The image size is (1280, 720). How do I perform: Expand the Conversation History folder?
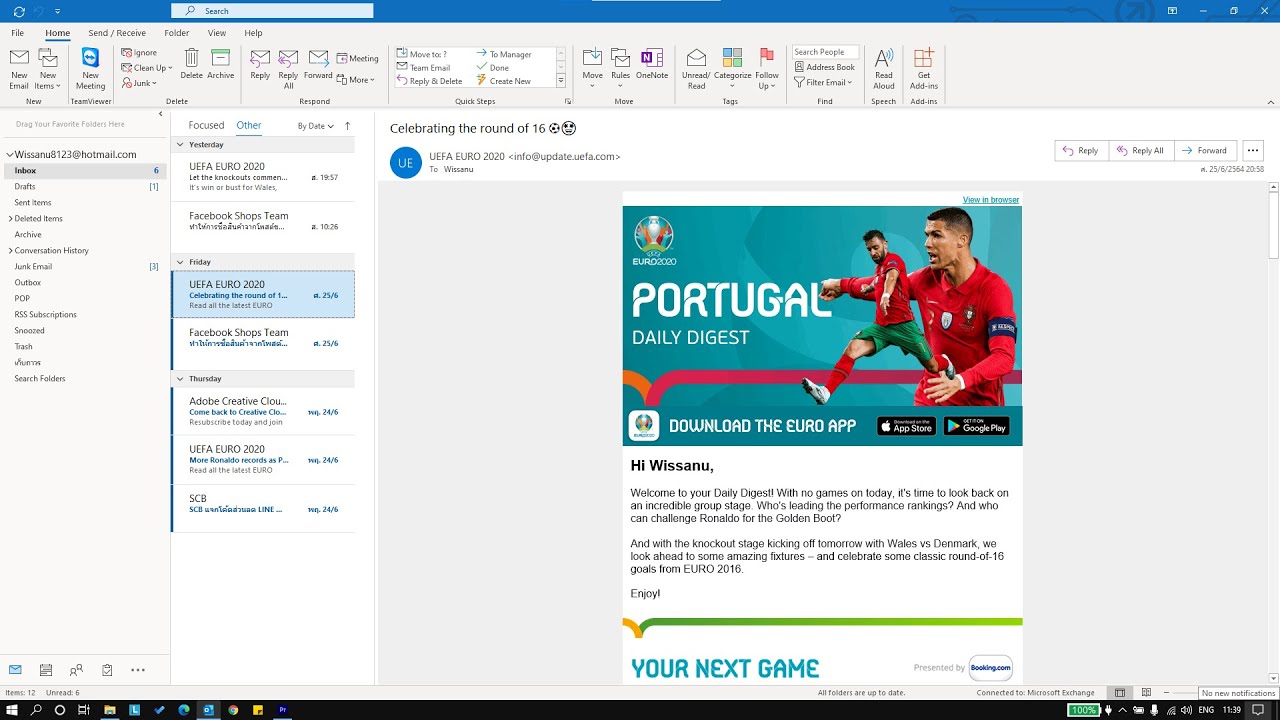click(x=11, y=250)
